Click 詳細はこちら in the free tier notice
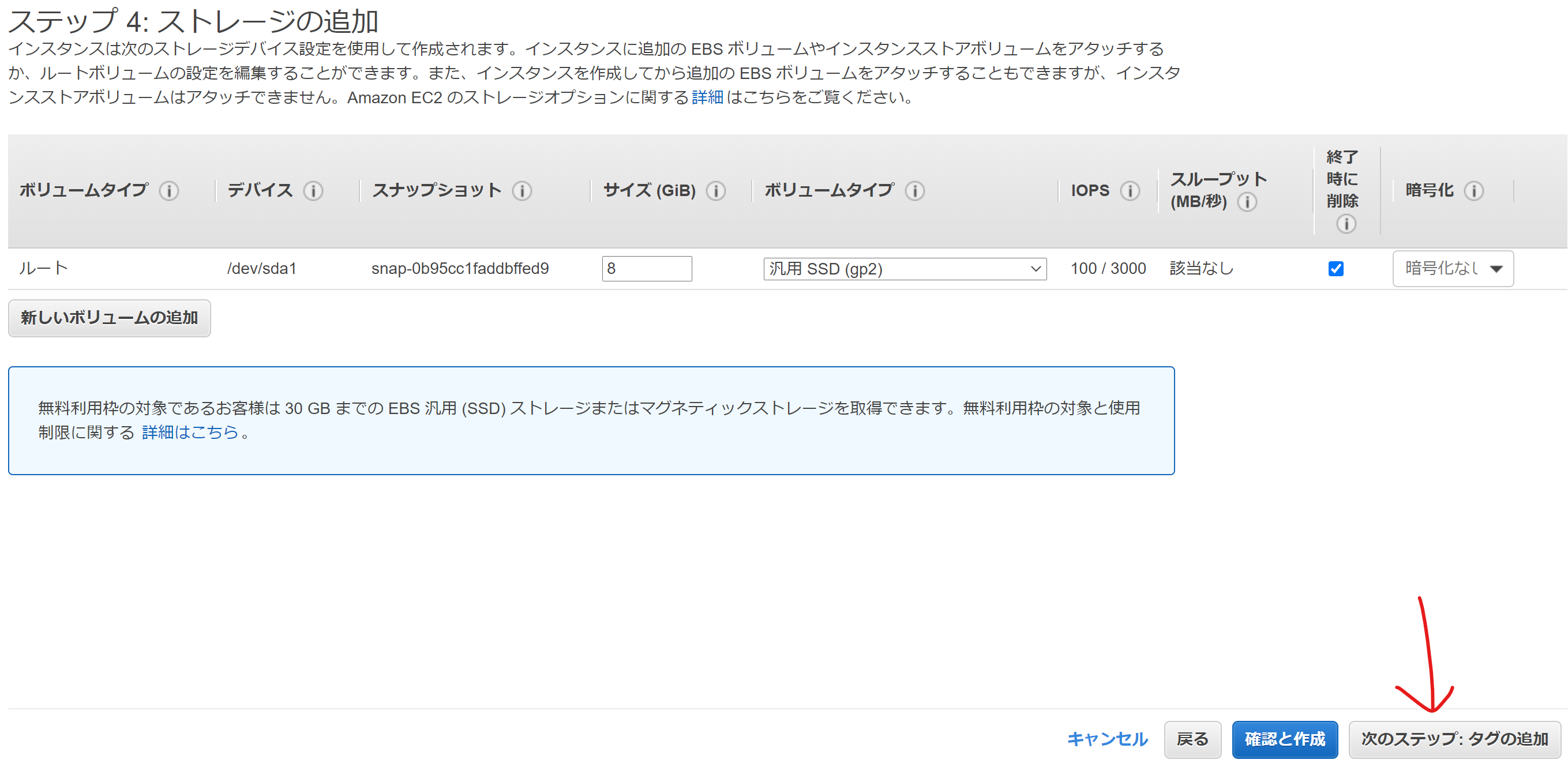The height and width of the screenshot is (767, 1568). click(x=189, y=432)
